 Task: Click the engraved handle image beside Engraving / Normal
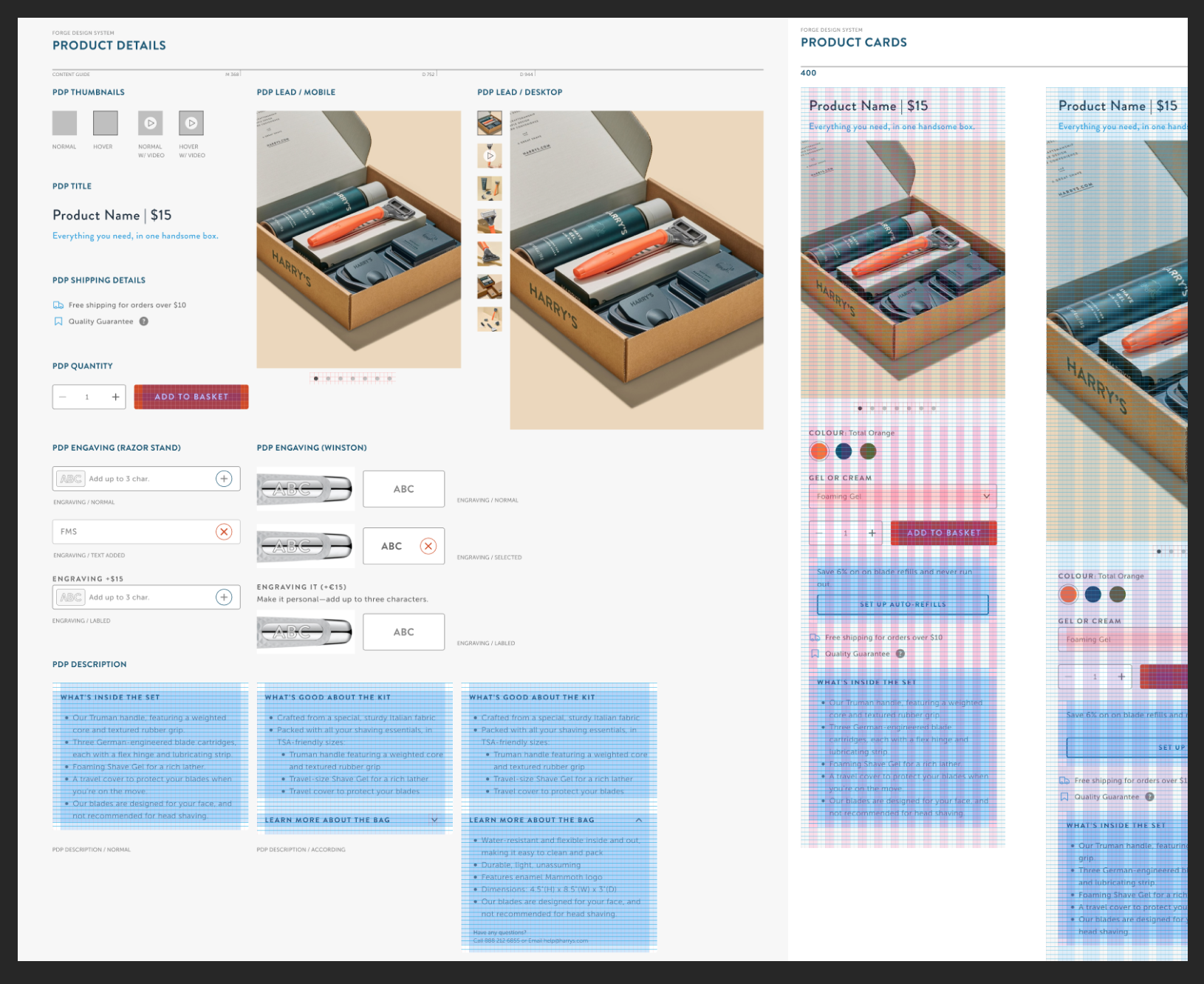click(306, 489)
